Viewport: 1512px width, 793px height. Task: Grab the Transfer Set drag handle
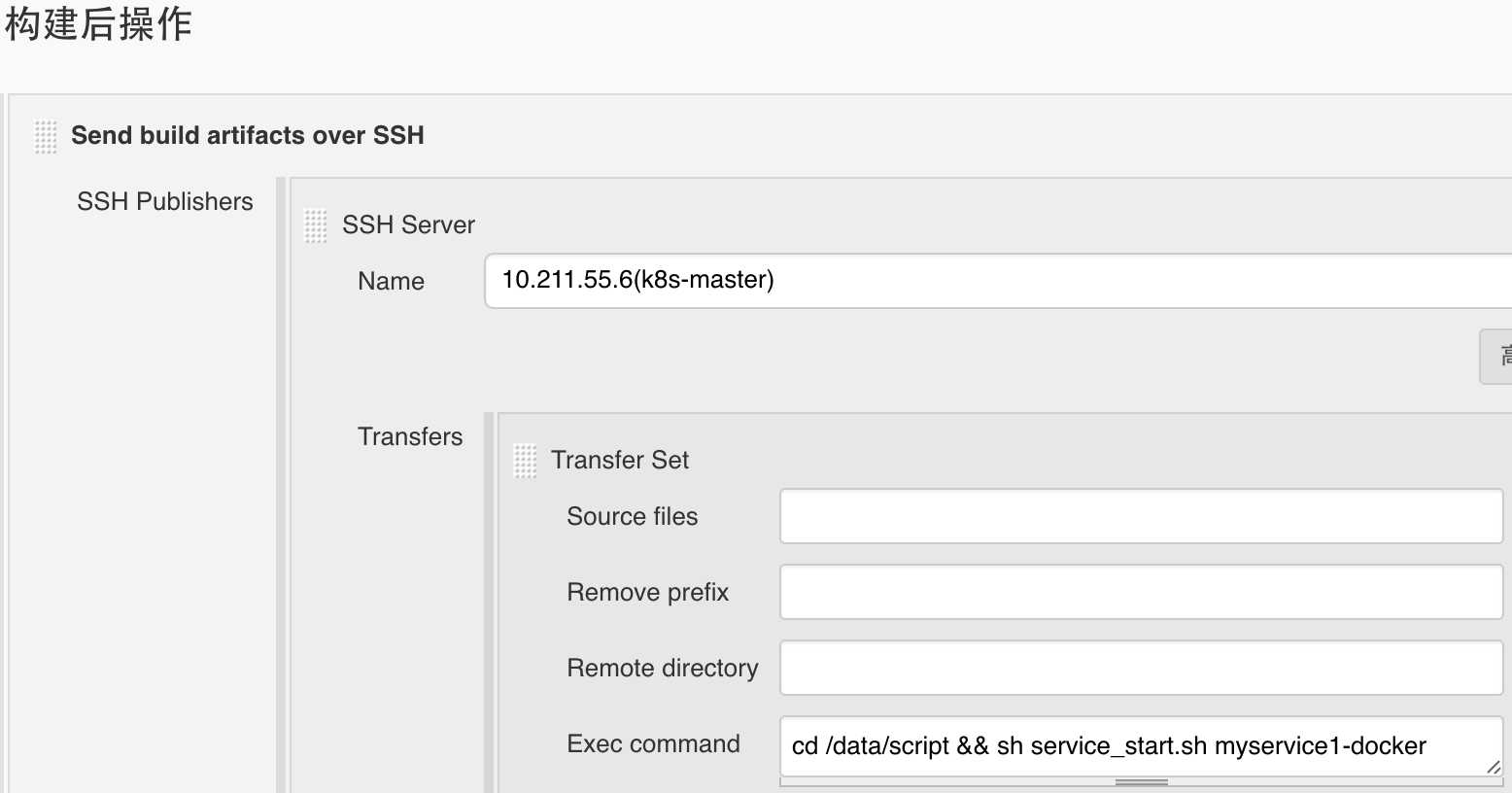[x=525, y=461]
